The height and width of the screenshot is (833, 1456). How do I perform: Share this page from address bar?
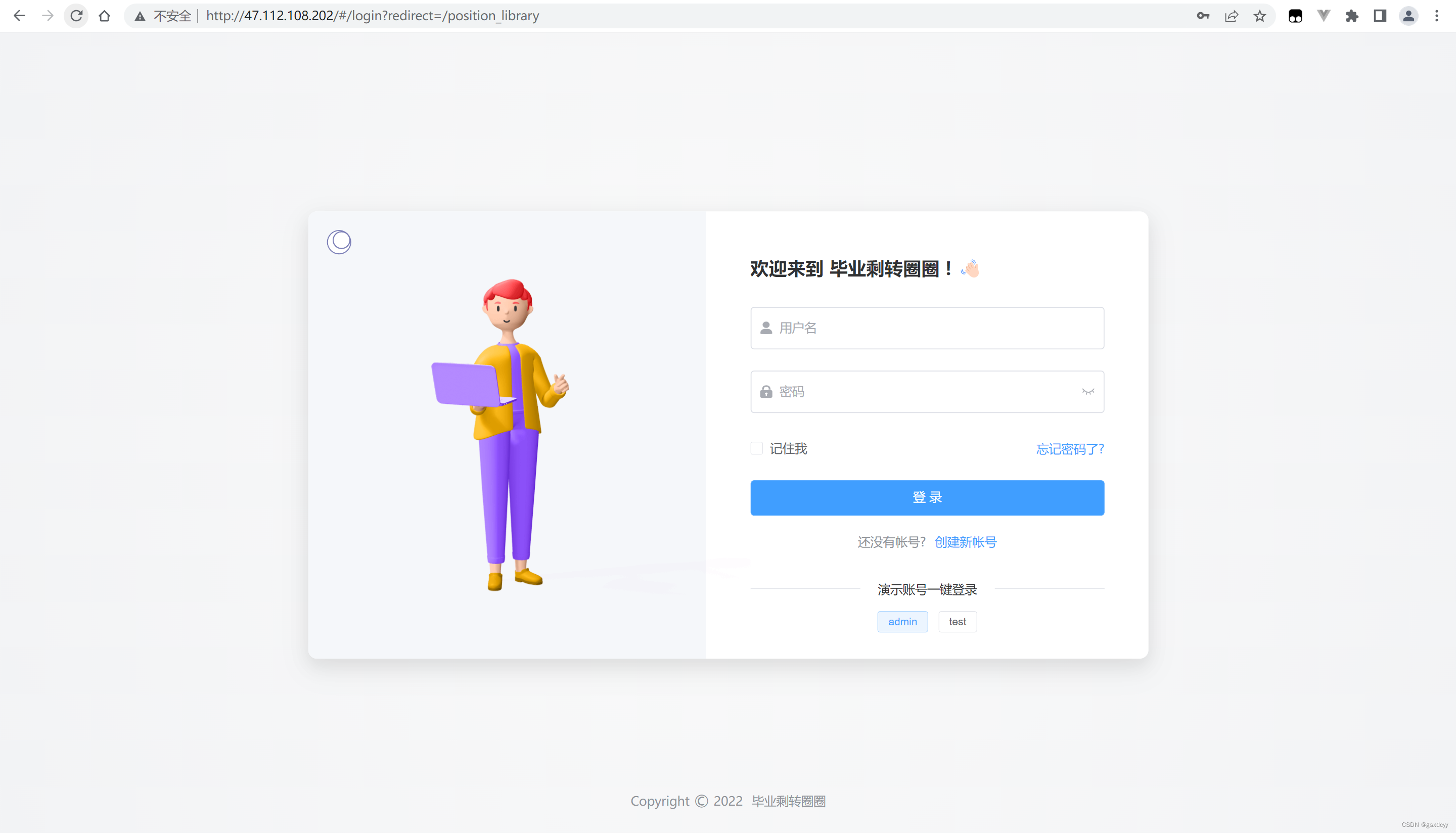tap(1231, 16)
